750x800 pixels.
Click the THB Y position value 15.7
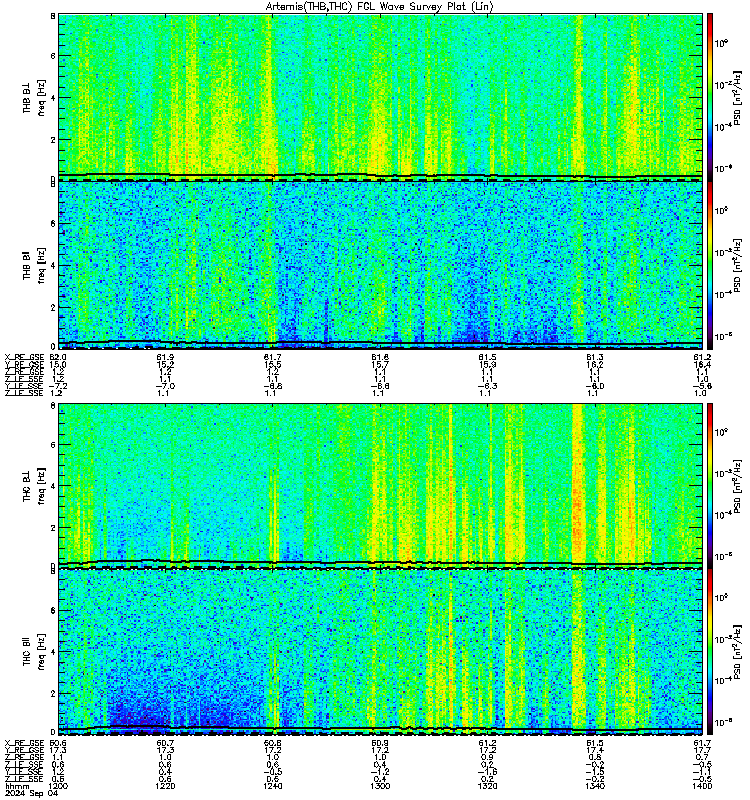(x=380, y=364)
